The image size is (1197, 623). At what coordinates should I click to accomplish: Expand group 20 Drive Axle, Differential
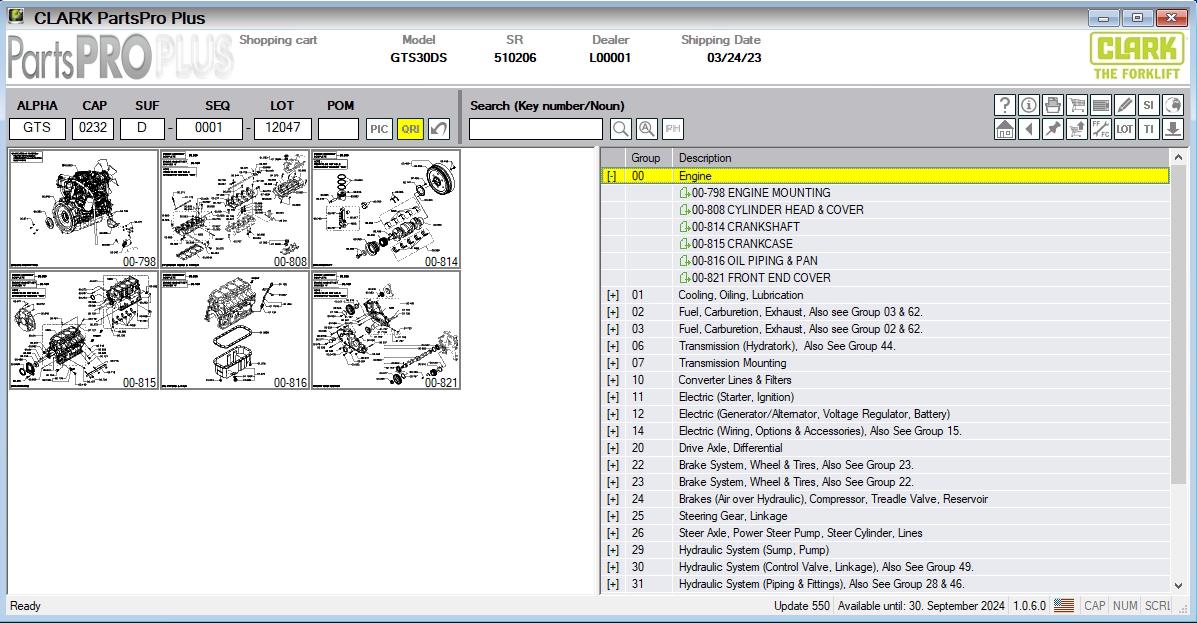pos(612,448)
